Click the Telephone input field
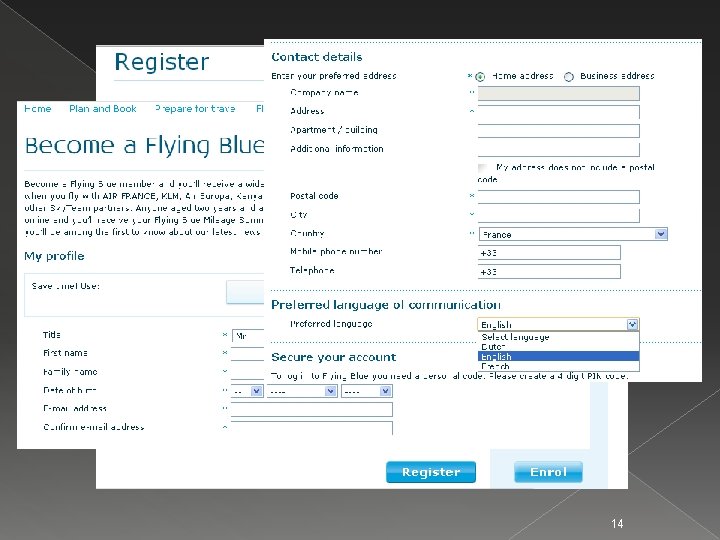 (549, 271)
